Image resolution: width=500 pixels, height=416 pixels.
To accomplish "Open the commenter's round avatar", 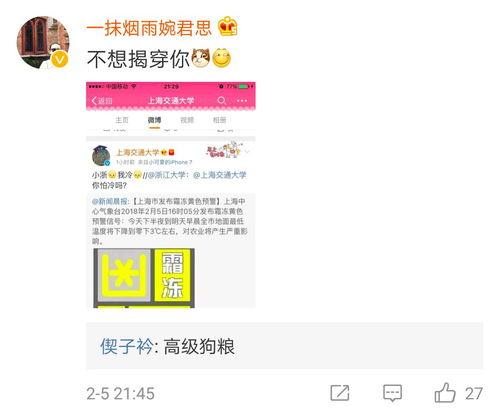I will click(43, 42).
